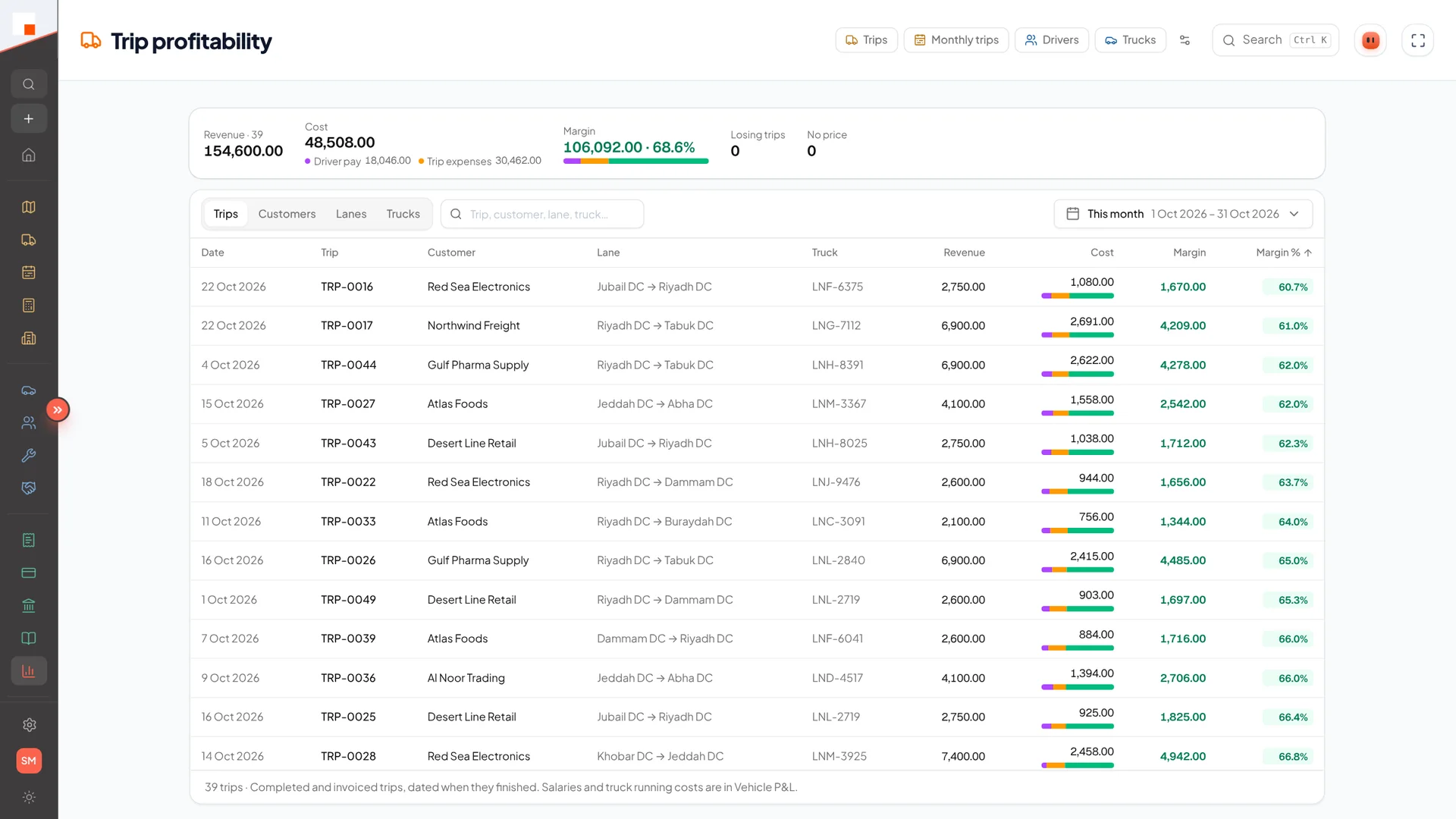1456x819 pixels.
Task: Open the handshake icon in sidebar
Action: pos(29,488)
